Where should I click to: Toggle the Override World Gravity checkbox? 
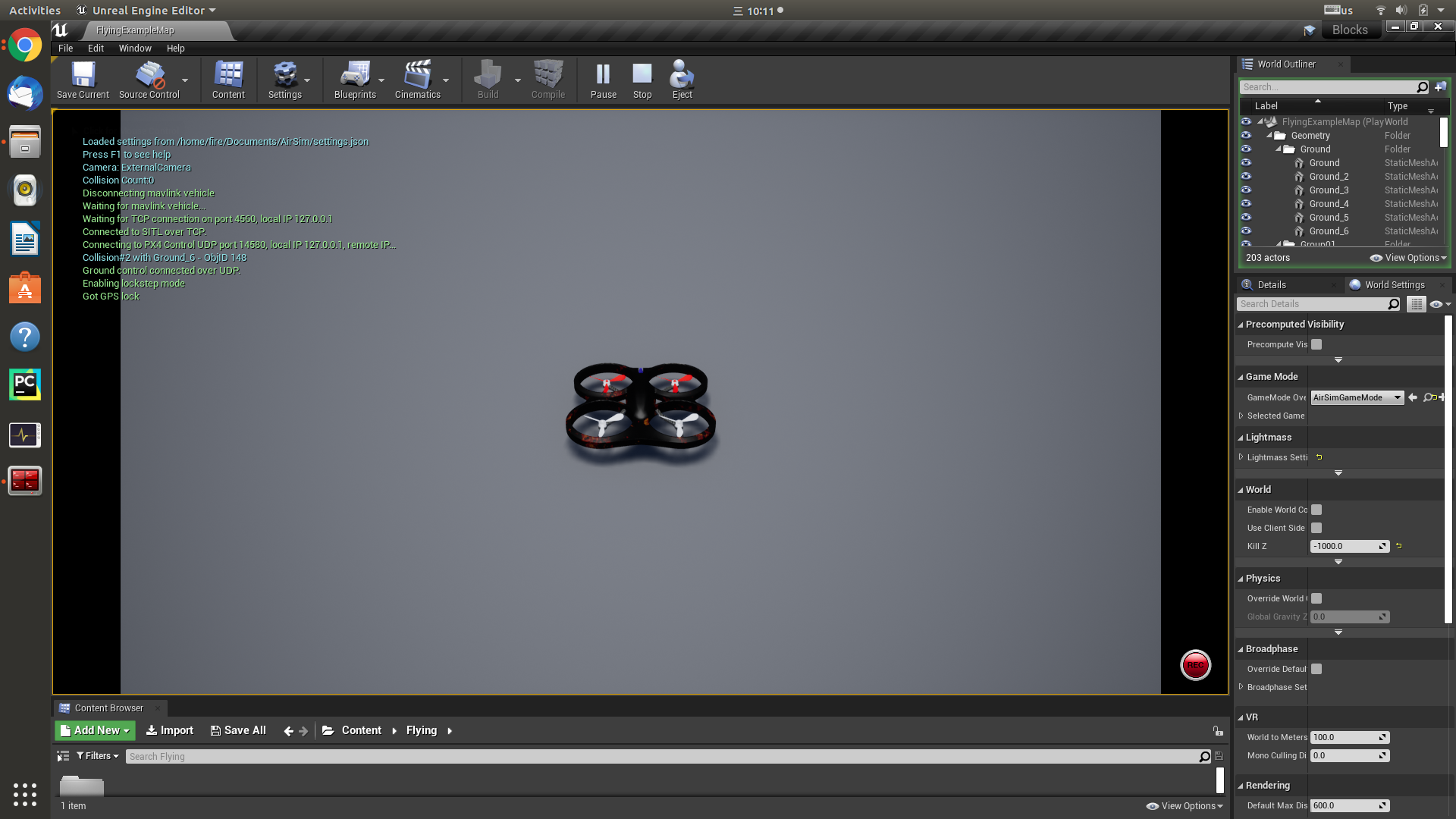[x=1316, y=598]
